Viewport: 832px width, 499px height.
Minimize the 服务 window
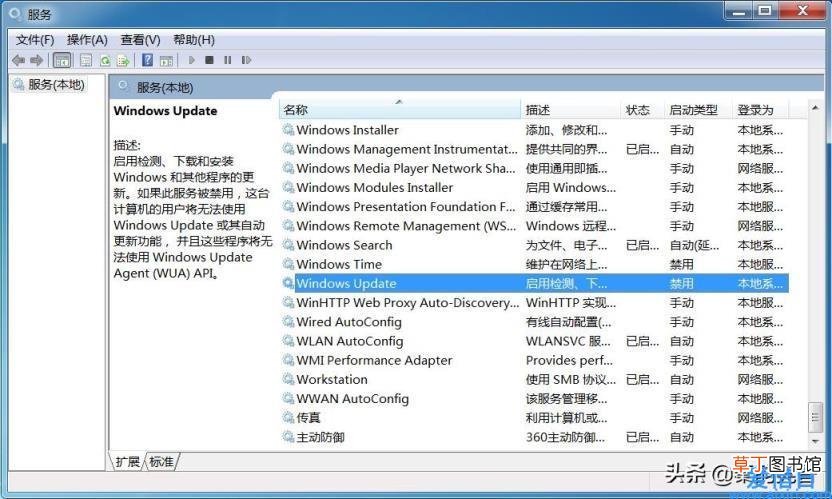tap(739, 11)
